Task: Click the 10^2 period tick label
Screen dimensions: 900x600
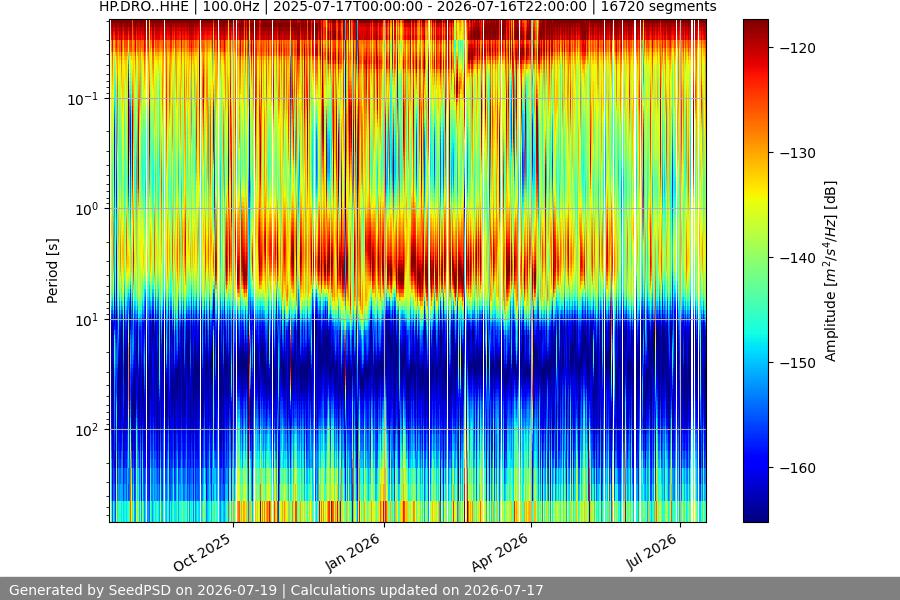Action: (x=86, y=431)
